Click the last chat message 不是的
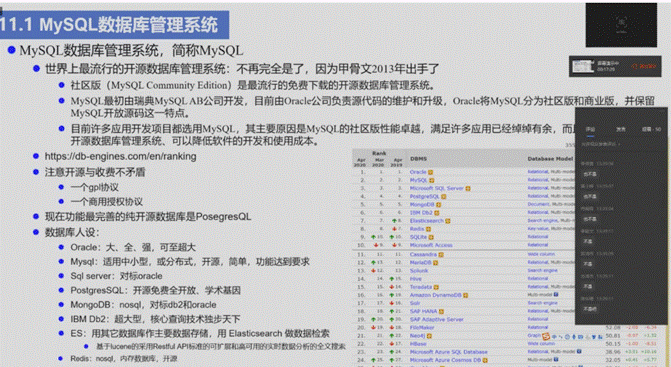The width and height of the screenshot is (671, 367). [590, 308]
